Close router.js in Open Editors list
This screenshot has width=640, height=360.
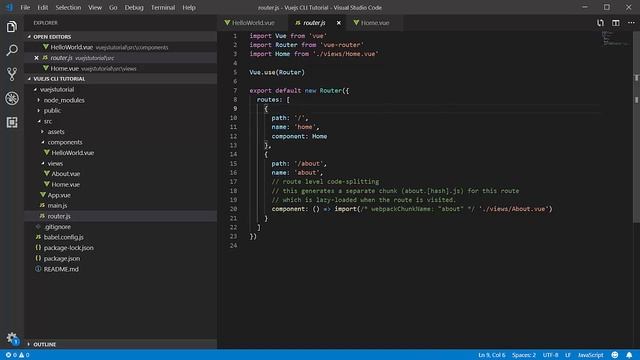pyautogui.click(x=36, y=58)
